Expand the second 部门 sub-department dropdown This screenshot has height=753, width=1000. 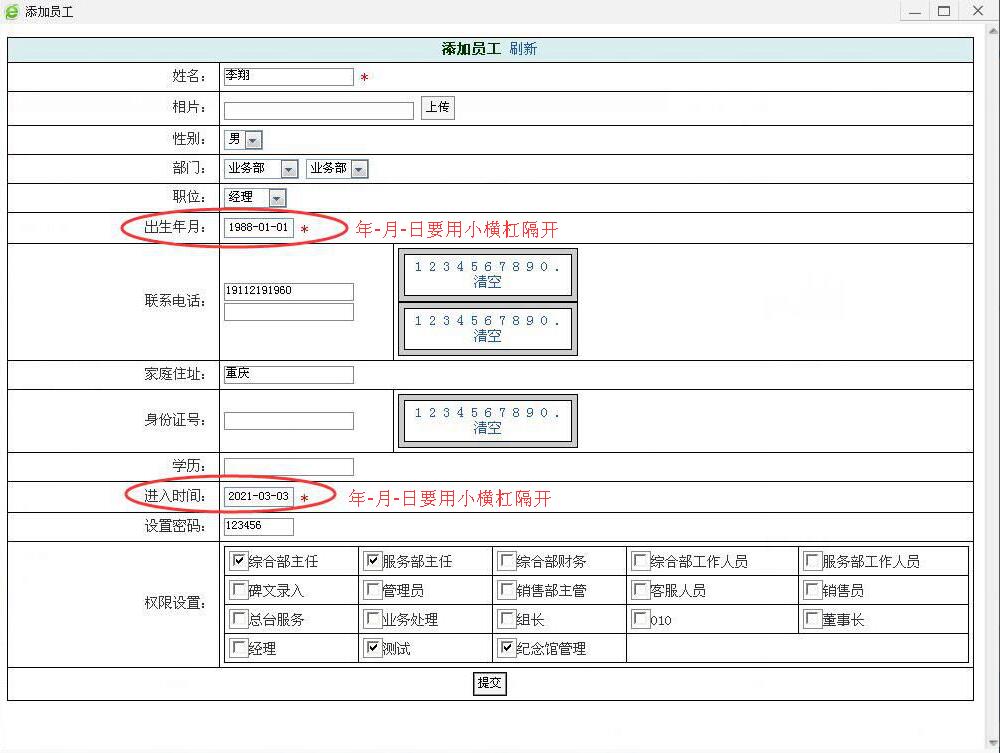point(359,169)
